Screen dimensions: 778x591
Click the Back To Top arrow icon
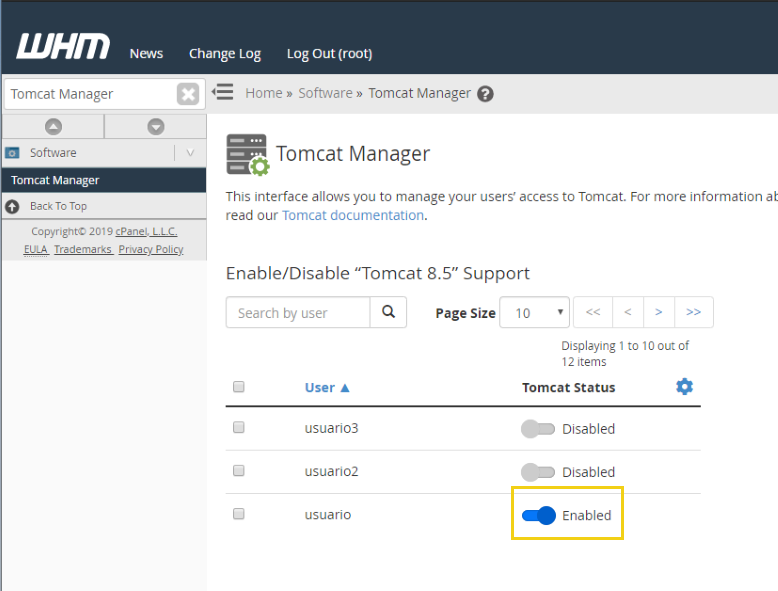pos(12,206)
